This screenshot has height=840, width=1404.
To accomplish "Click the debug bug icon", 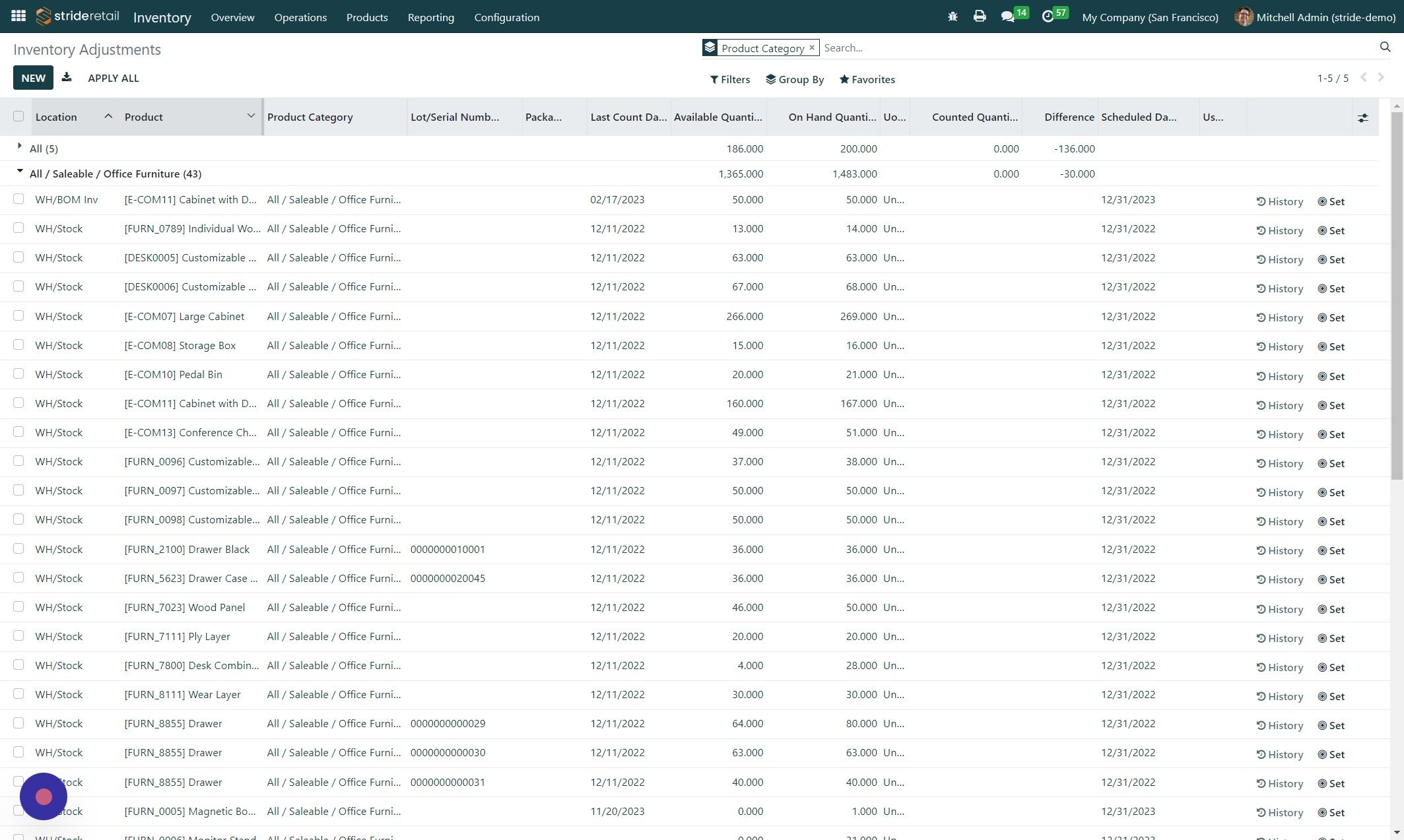I will coord(952,16).
